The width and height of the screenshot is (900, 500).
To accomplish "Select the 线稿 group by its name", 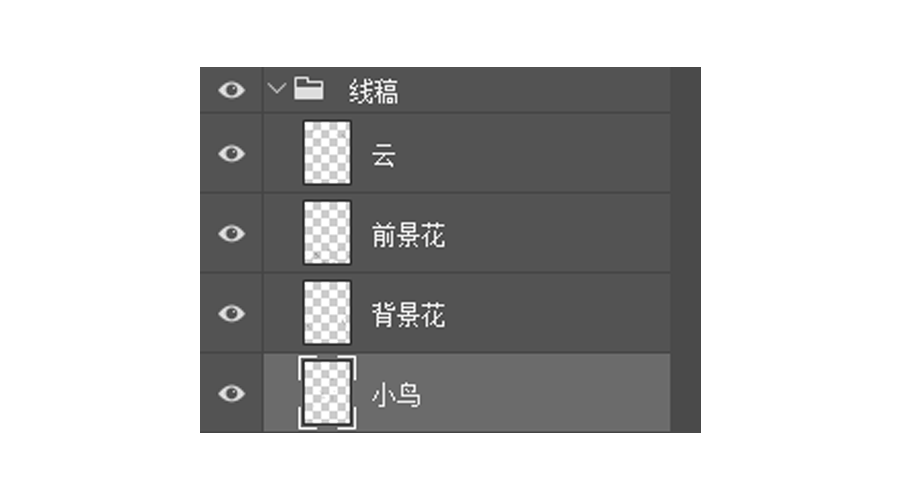I will pyautogui.click(x=374, y=92).
